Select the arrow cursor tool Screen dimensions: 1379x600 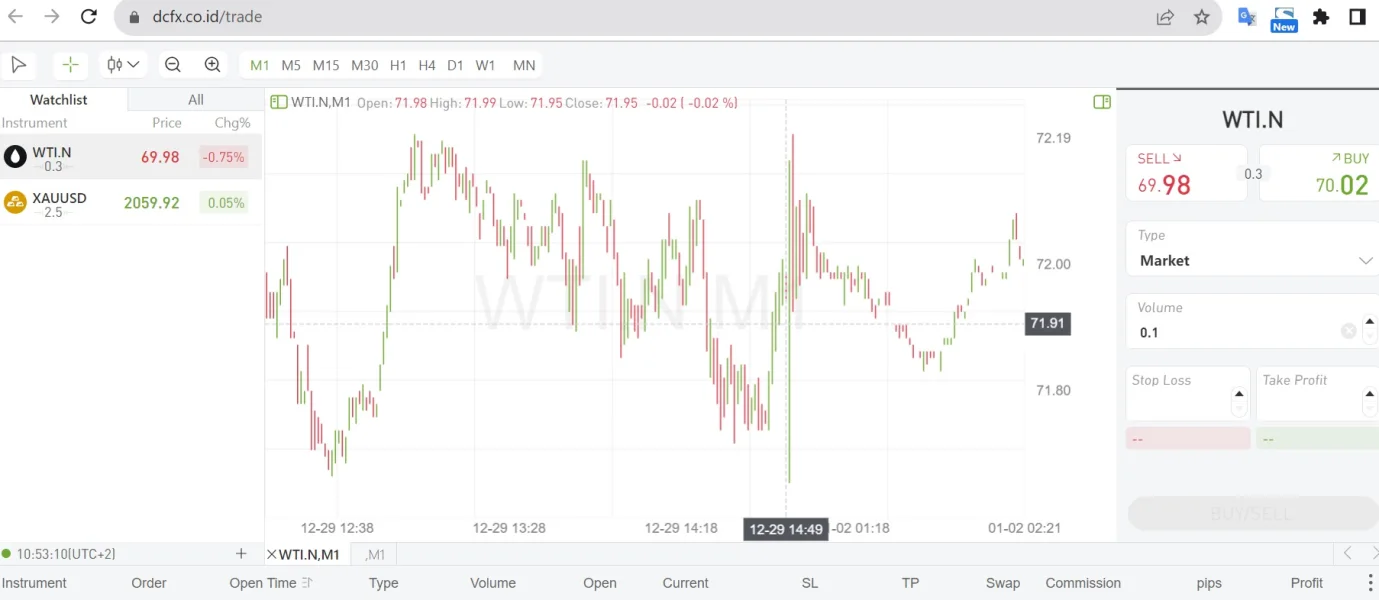[x=18, y=65]
